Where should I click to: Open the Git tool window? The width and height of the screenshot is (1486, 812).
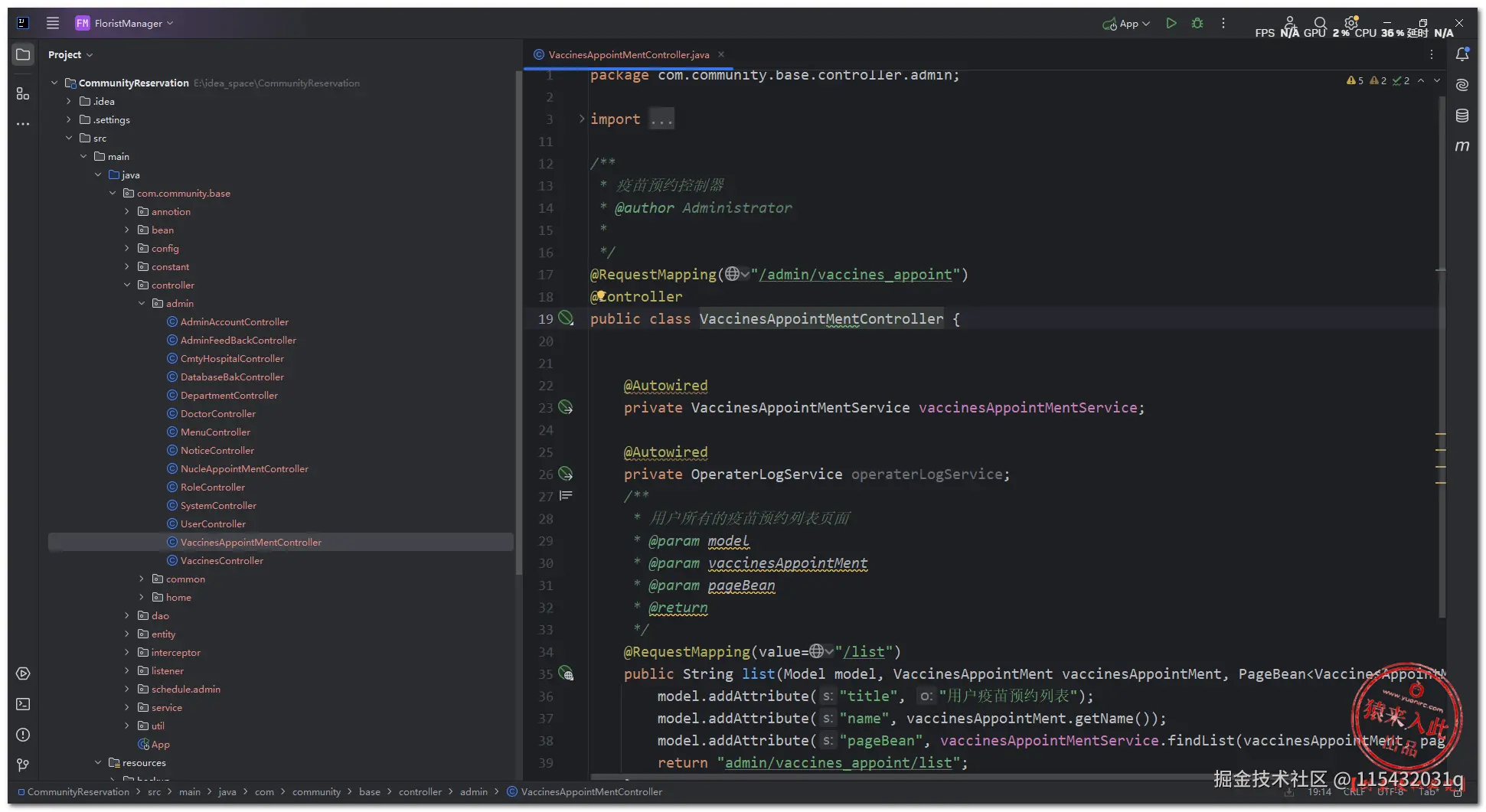[23, 765]
